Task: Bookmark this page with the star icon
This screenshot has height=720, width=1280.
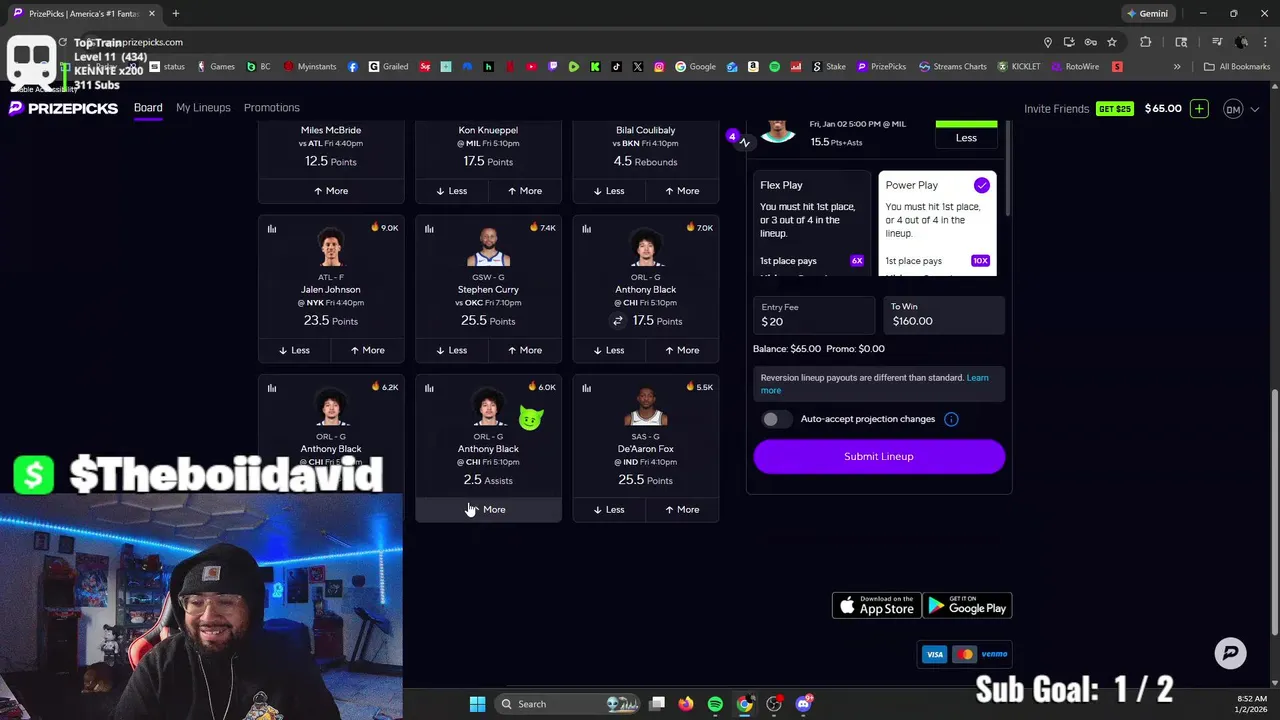Action: (1111, 42)
